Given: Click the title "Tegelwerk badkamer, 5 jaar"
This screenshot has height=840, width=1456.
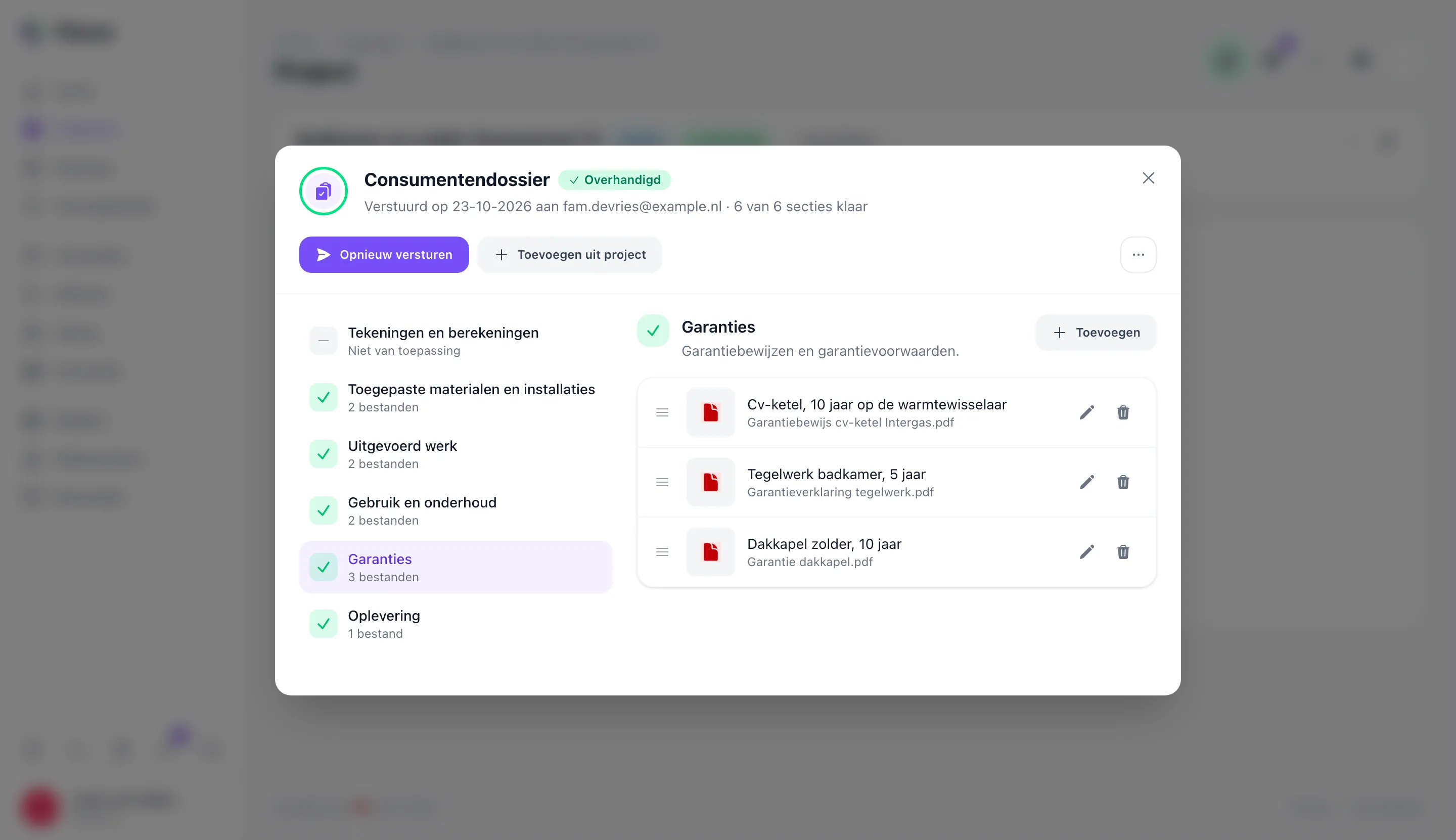Looking at the screenshot, I should [836, 474].
